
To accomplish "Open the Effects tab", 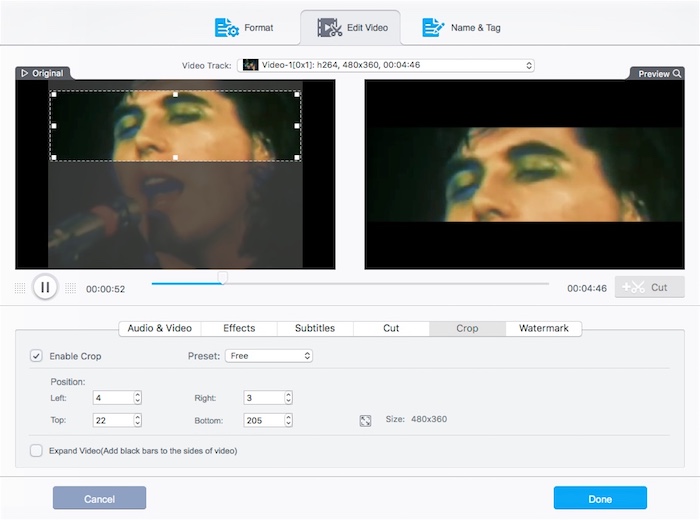I will coord(239,329).
